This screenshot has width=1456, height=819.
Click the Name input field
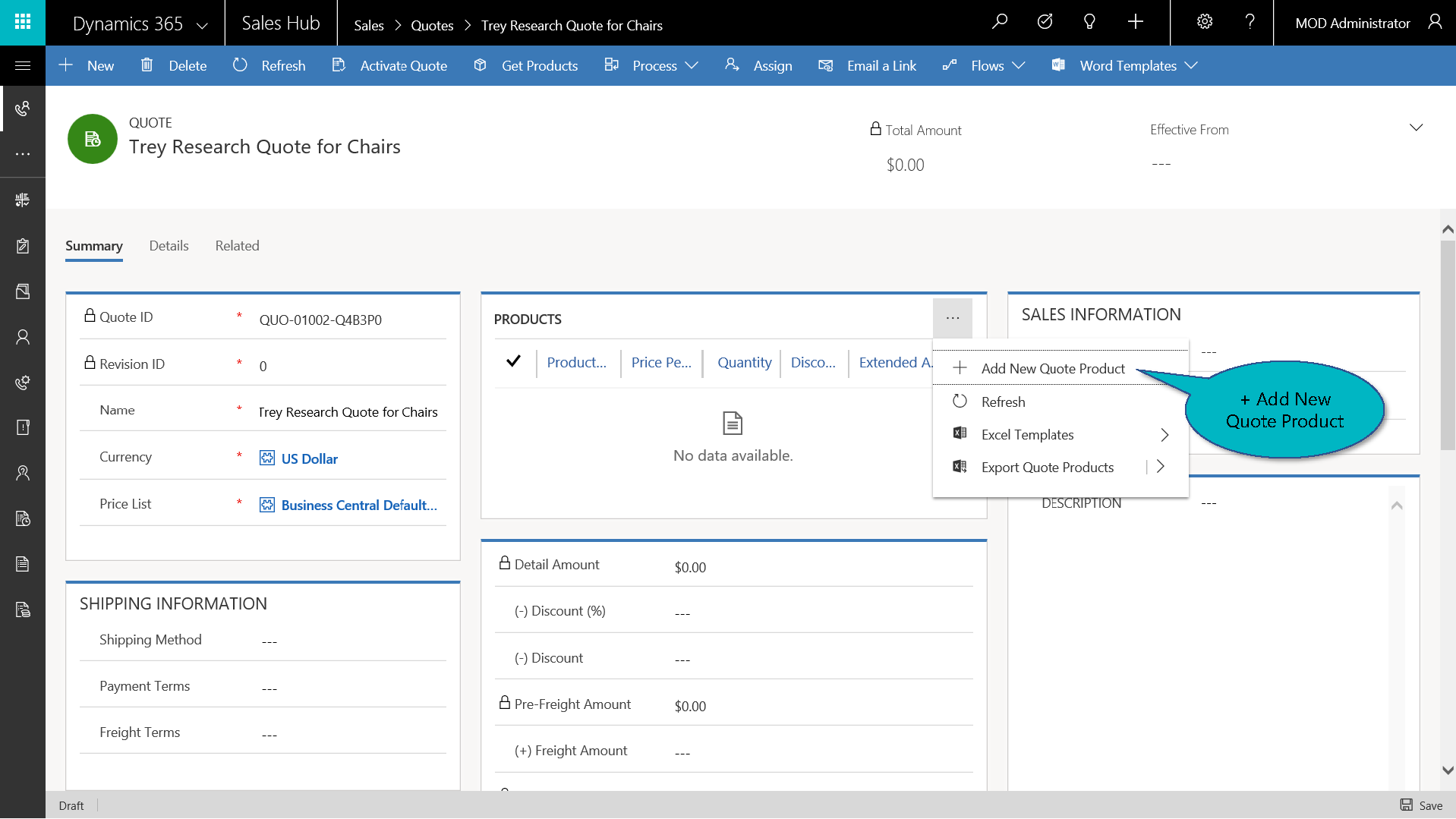348,412
